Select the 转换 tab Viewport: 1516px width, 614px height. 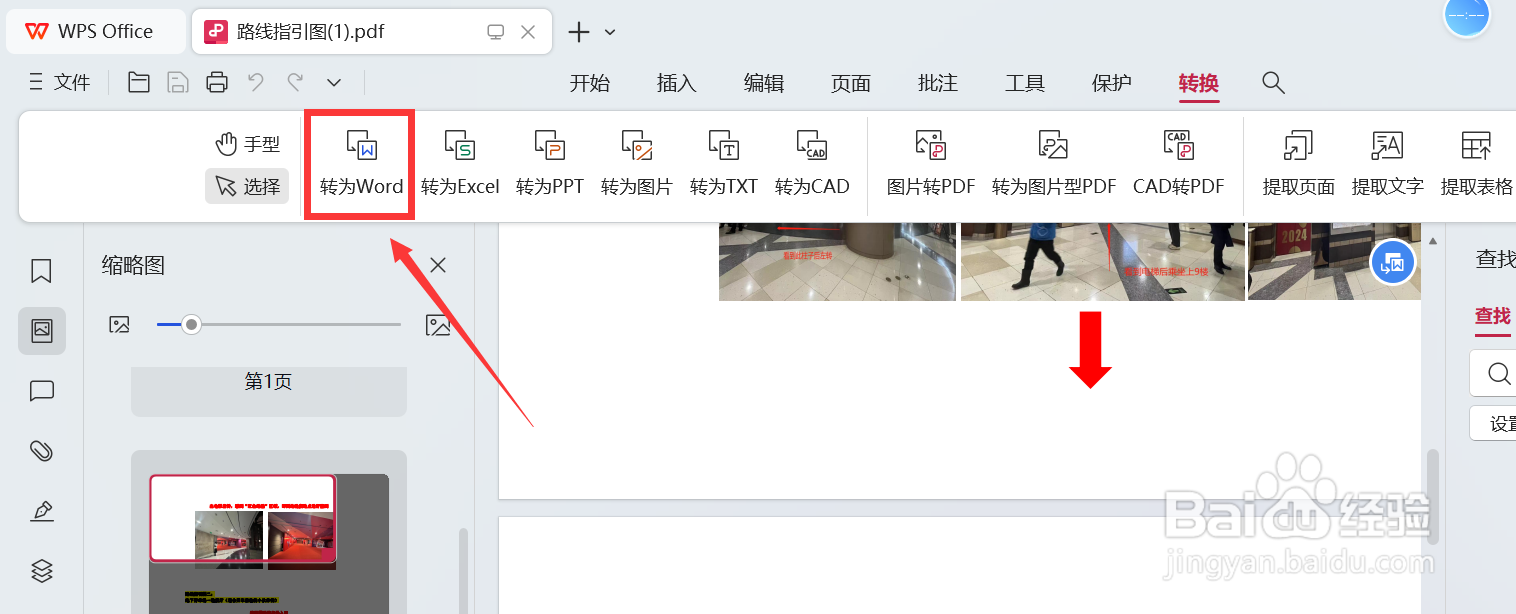(x=1199, y=83)
